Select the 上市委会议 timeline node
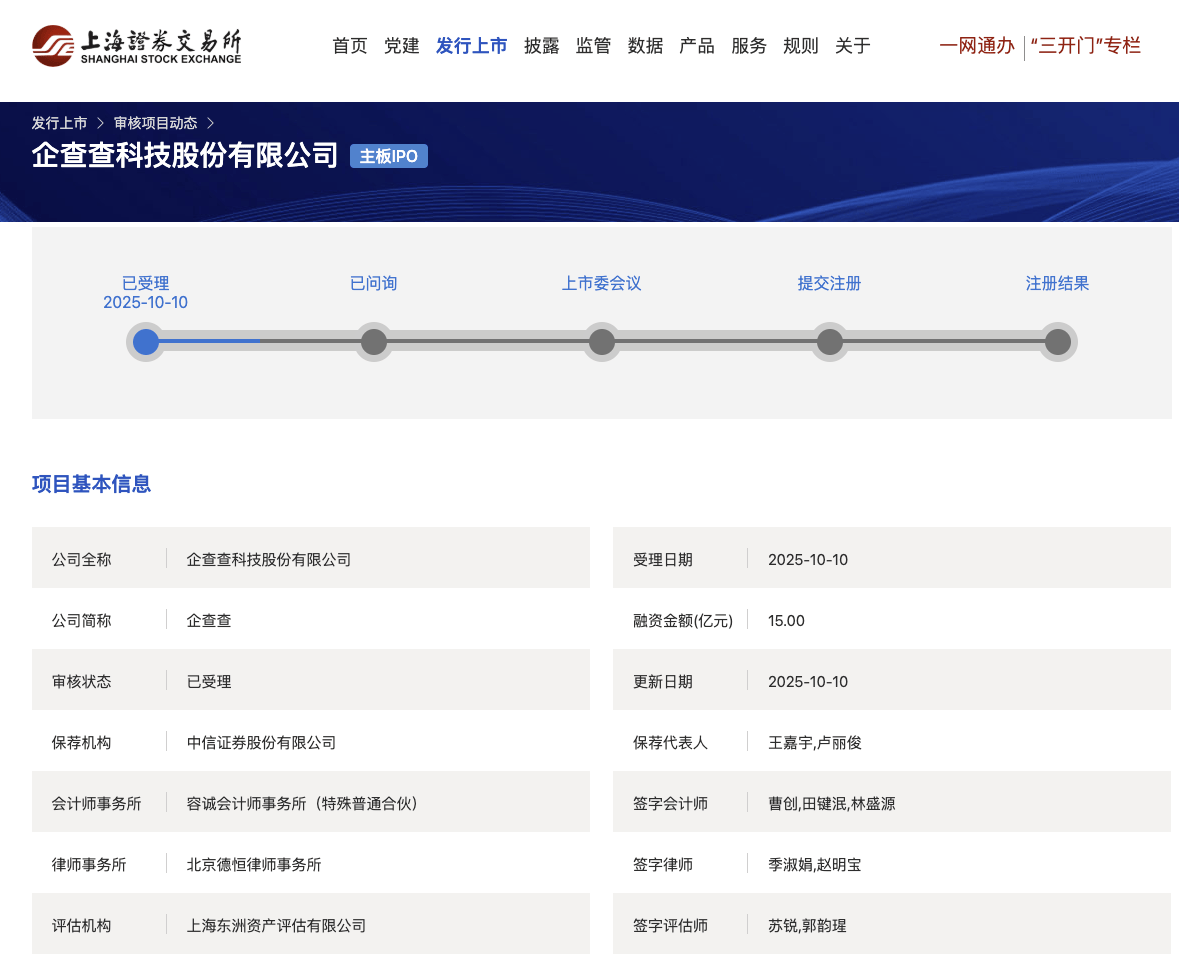Viewport: 1179px width, 966px height. (x=602, y=342)
